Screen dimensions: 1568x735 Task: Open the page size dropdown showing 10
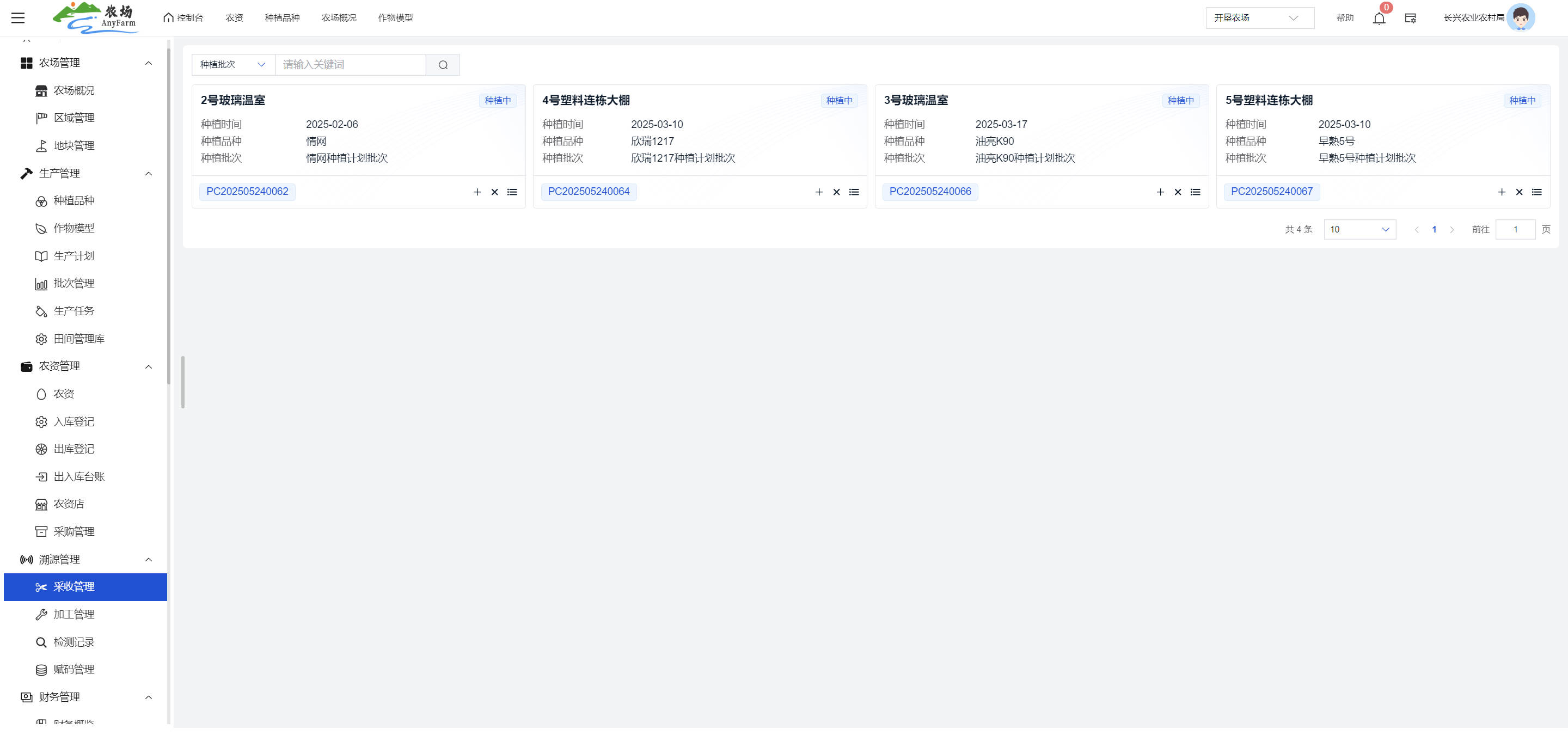point(1359,229)
